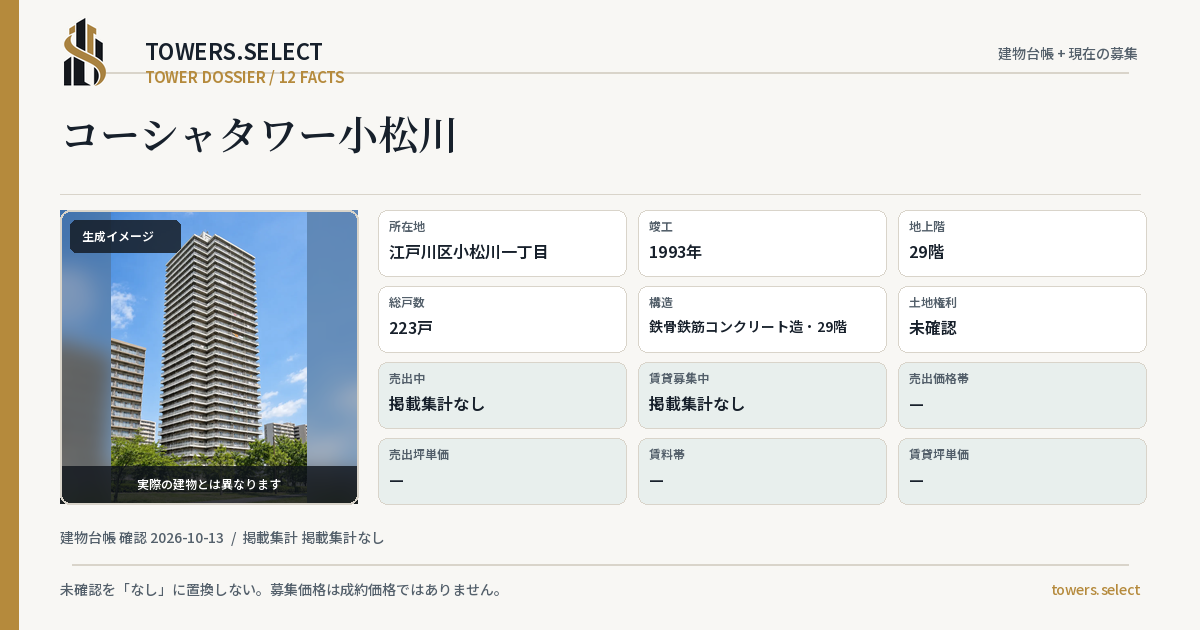This screenshot has height=630, width=1200.
Task: Click the 建物台帳 + 現在の募集 header label
Action: click(x=1068, y=54)
